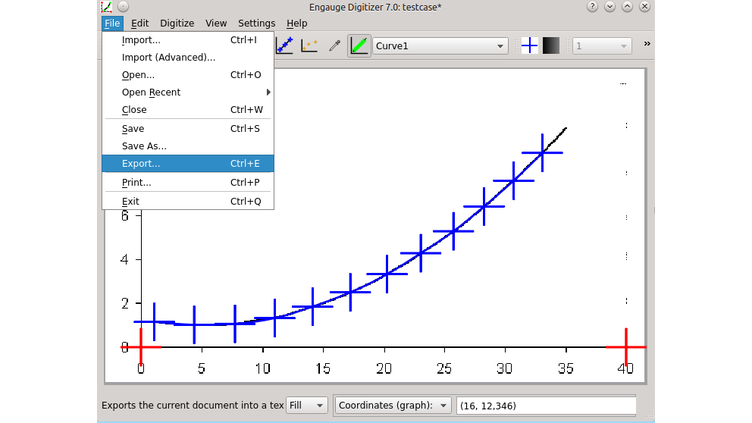Click the red axis point at 40

coord(626,347)
